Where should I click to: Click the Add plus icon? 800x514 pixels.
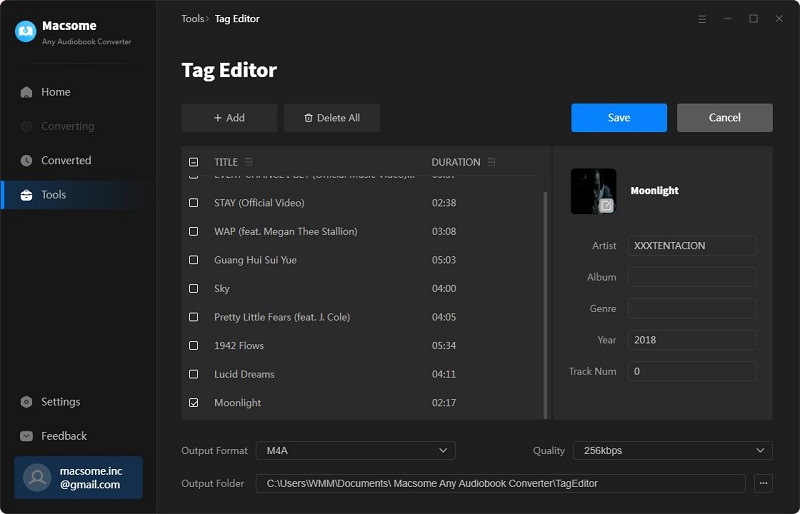pos(218,118)
